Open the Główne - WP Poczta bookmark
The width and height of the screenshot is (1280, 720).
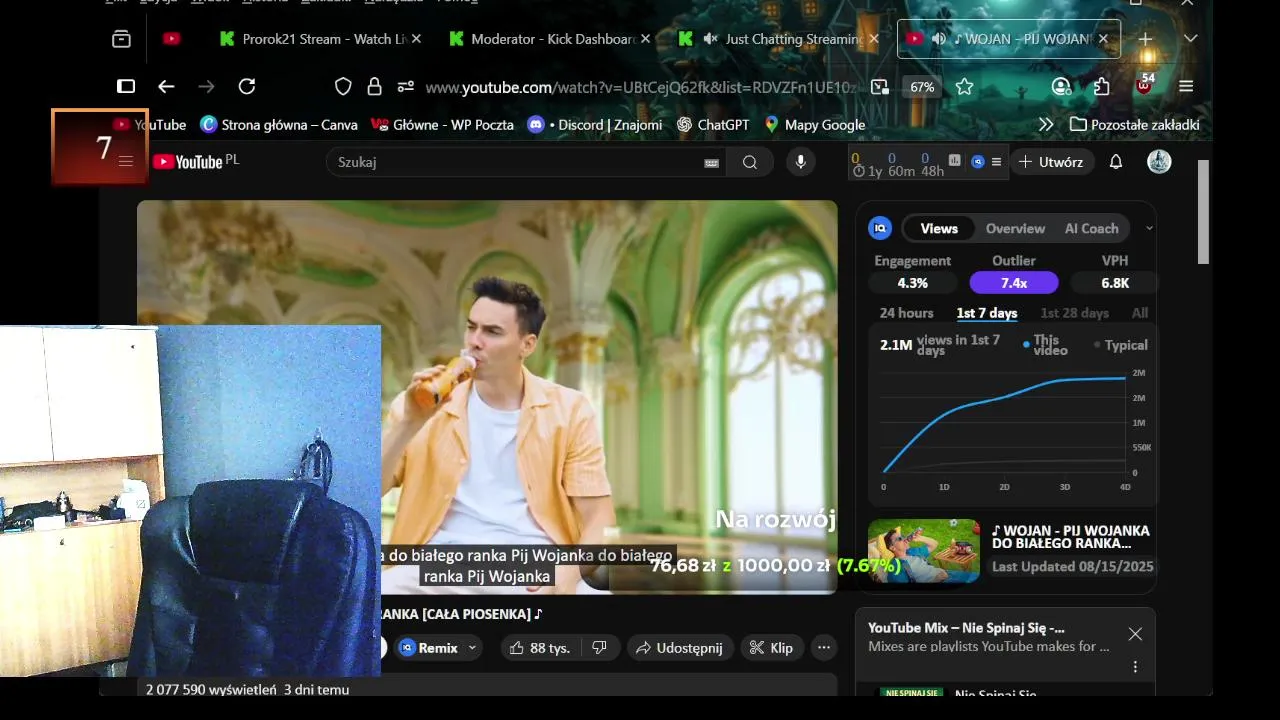coord(442,125)
